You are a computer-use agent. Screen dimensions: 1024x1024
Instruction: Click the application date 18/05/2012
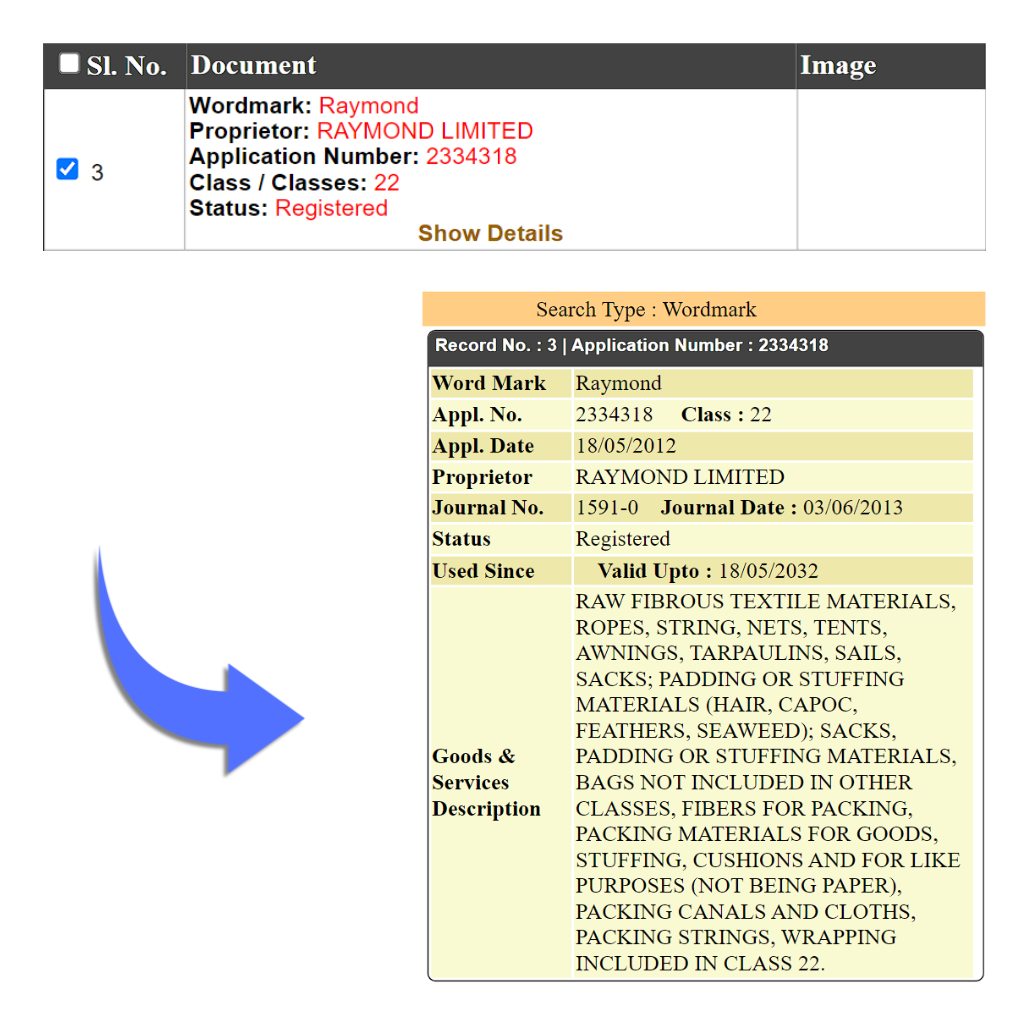(625, 446)
